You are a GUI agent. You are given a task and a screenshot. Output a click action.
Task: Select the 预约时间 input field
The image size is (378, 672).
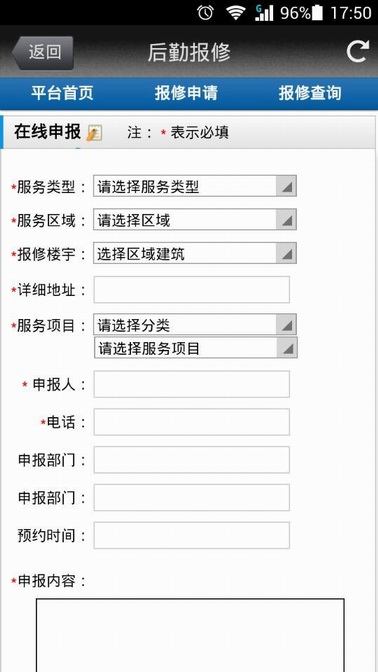pyautogui.click(x=192, y=535)
